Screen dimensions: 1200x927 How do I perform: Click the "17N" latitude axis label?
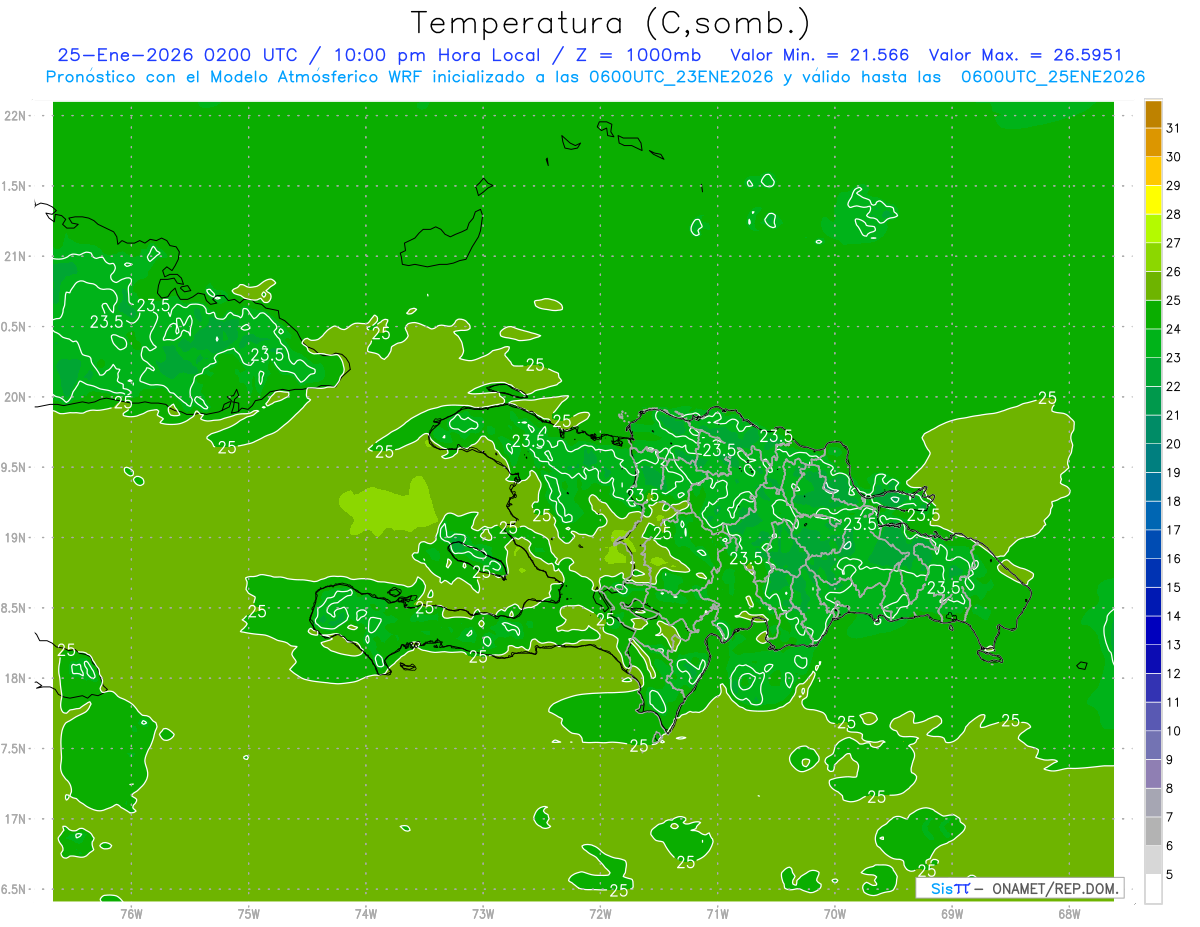point(15,819)
